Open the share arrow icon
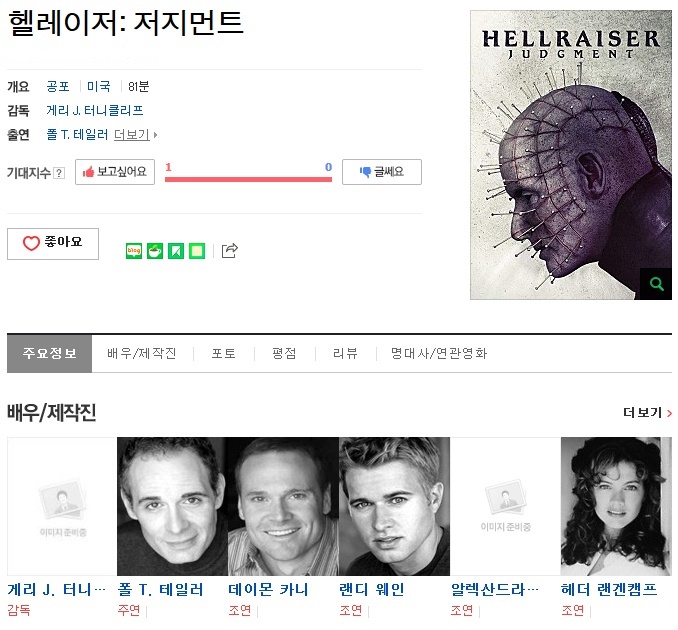This screenshot has height=630, width=678. click(230, 250)
